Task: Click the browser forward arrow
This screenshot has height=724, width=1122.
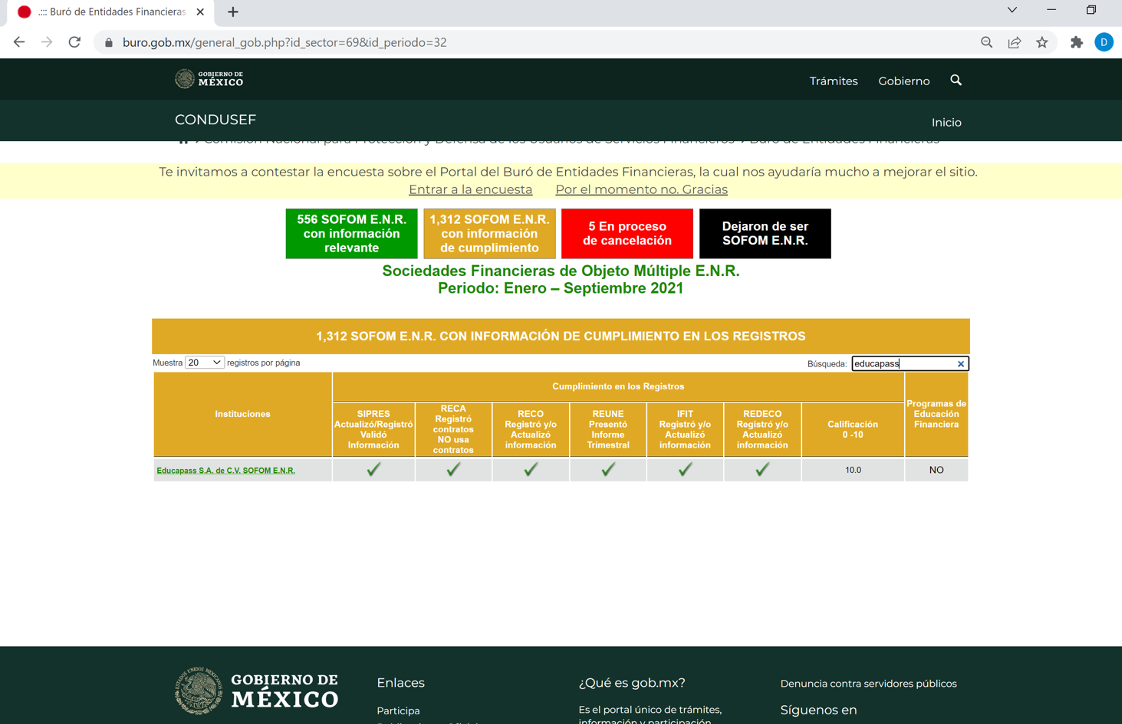Action: [47, 42]
